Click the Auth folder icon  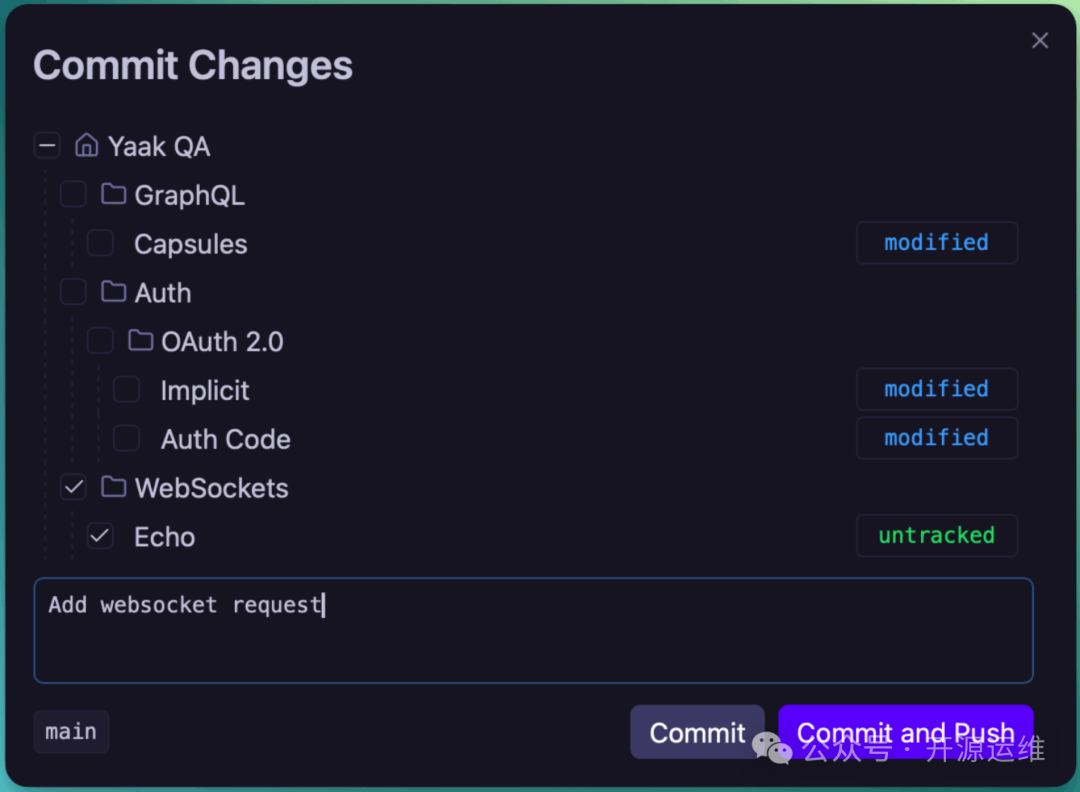(x=114, y=292)
